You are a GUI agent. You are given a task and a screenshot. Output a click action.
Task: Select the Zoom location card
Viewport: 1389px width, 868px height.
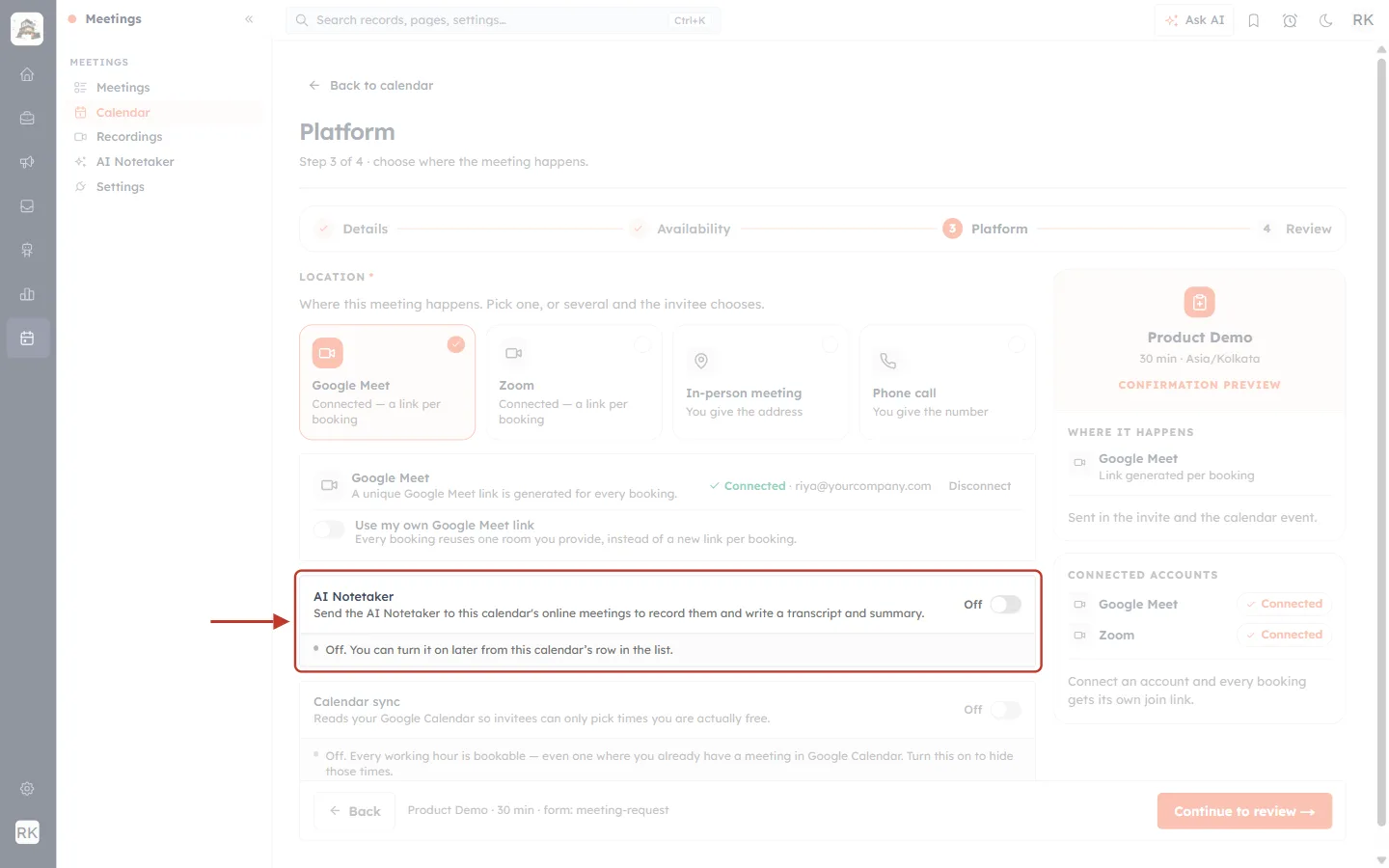point(574,382)
